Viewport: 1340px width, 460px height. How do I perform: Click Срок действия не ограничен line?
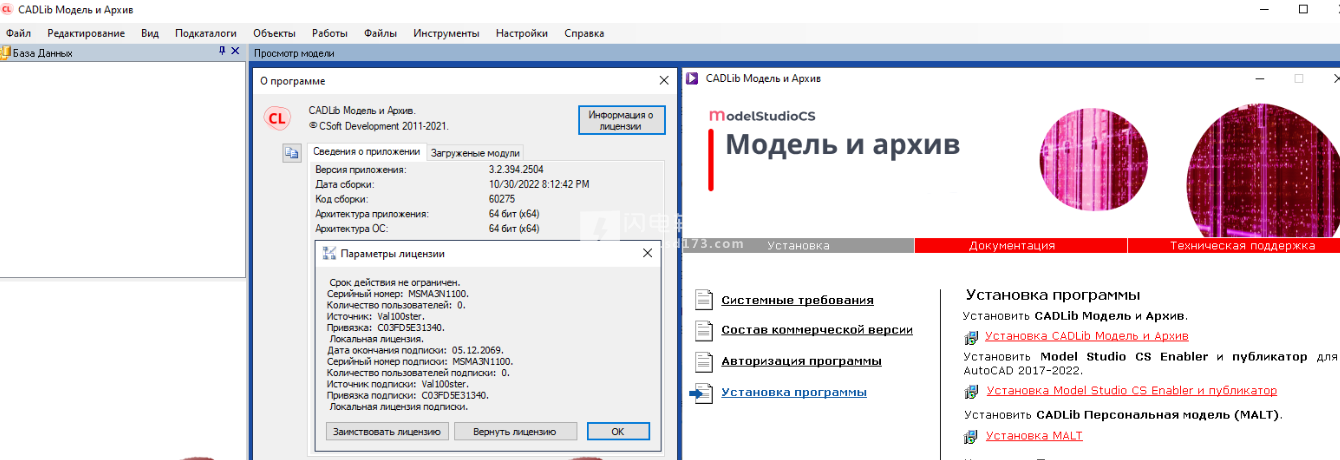pos(394,283)
